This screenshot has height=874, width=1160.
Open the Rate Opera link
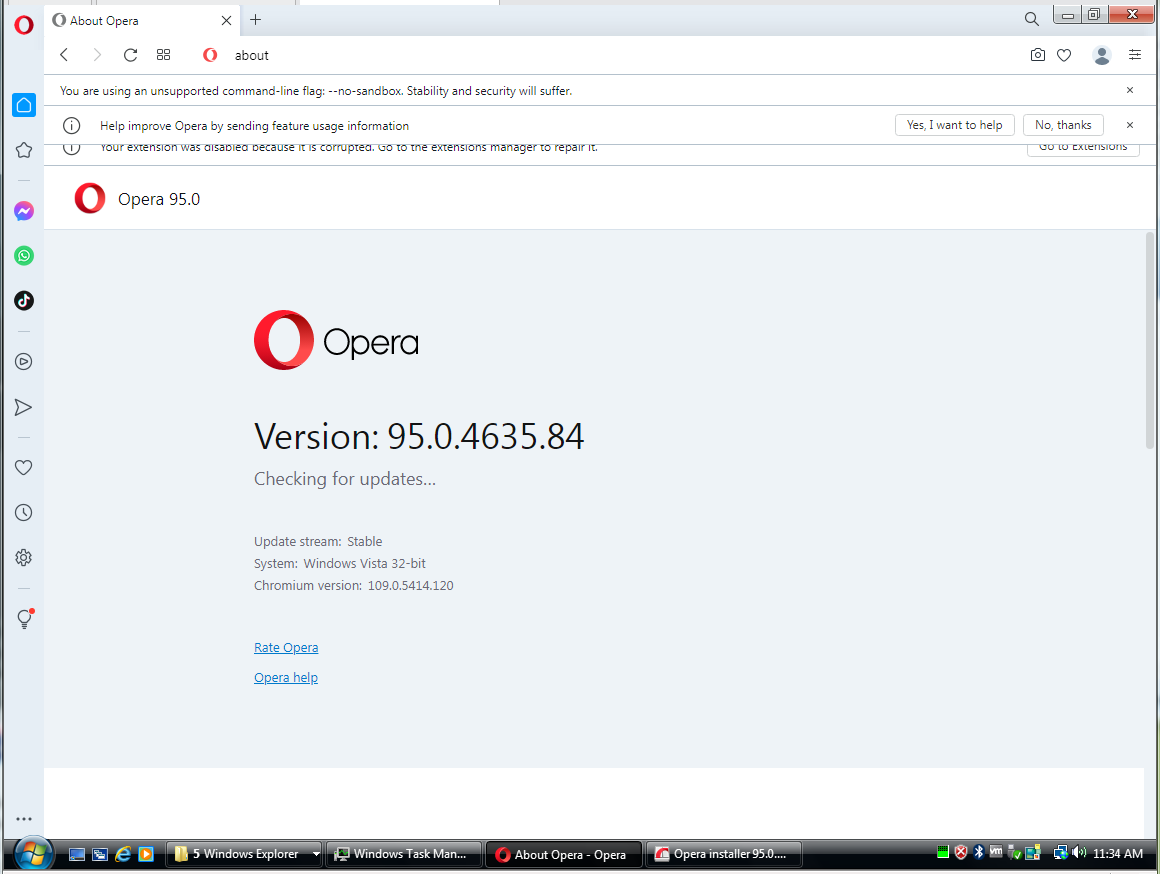tap(286, 648)
